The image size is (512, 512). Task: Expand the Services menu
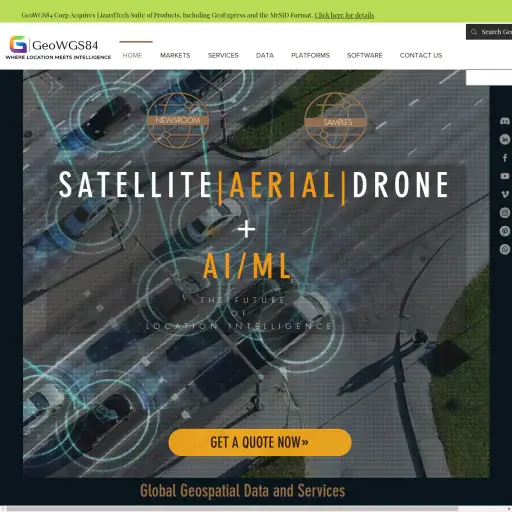(x=223, y=55)
